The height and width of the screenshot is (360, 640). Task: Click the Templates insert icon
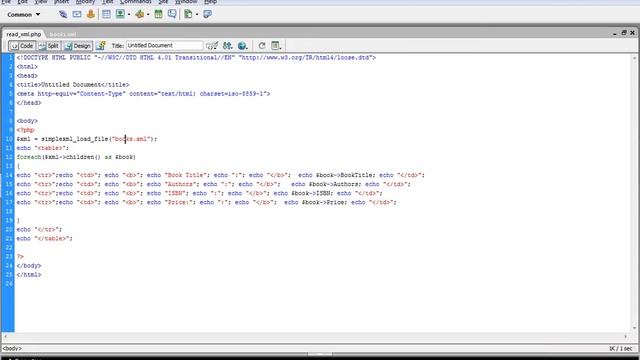[188, 14]
